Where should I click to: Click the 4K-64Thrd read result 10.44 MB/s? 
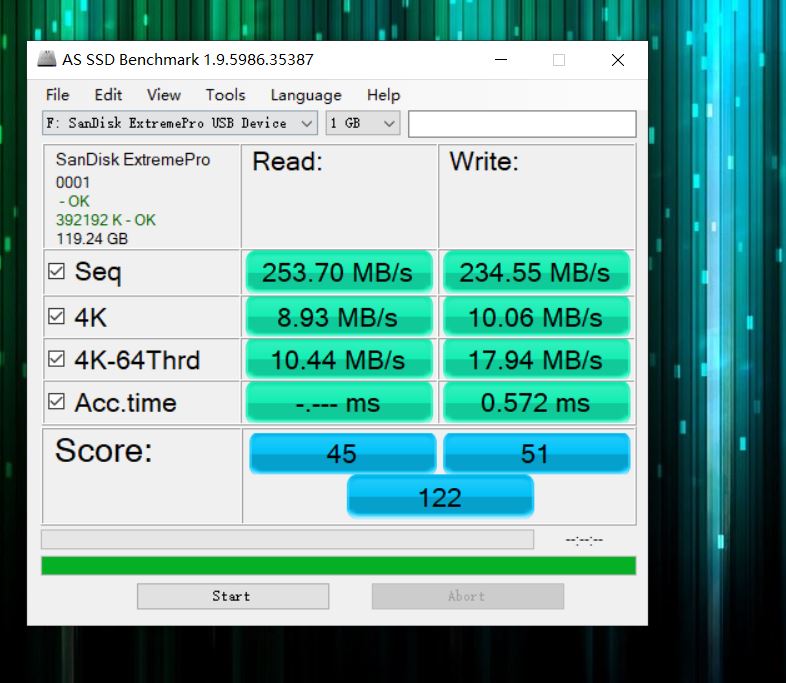pos(339,359)
